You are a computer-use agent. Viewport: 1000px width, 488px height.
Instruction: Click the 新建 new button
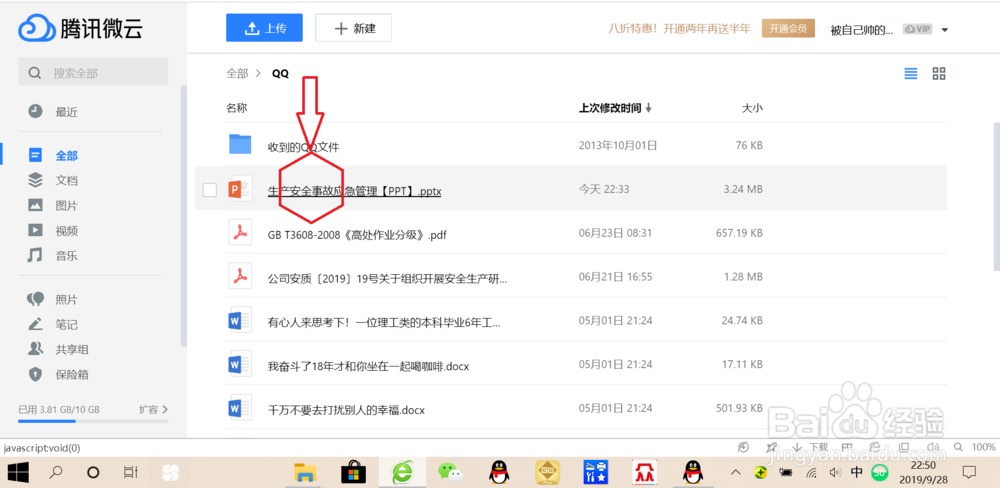[x=353, y=28]
